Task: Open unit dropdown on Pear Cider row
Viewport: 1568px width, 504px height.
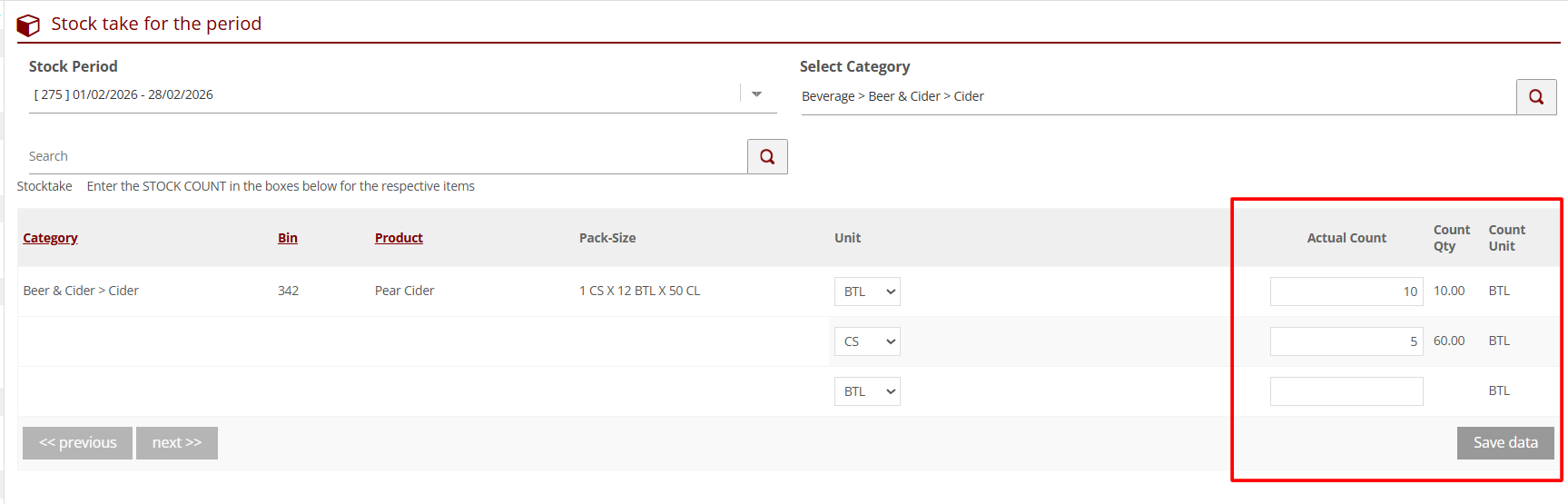Action: tap(866, 292)
